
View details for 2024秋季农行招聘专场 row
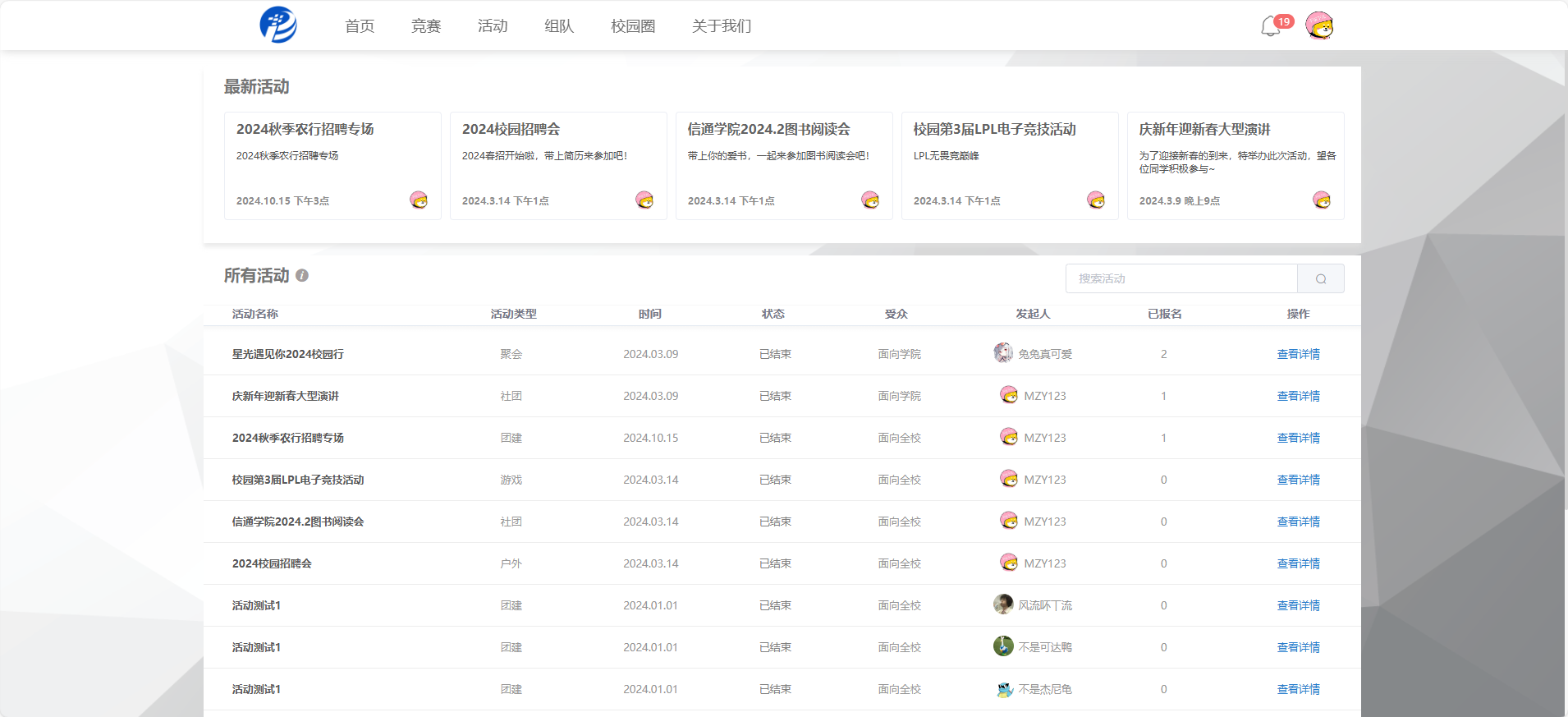click(1298, 438)
